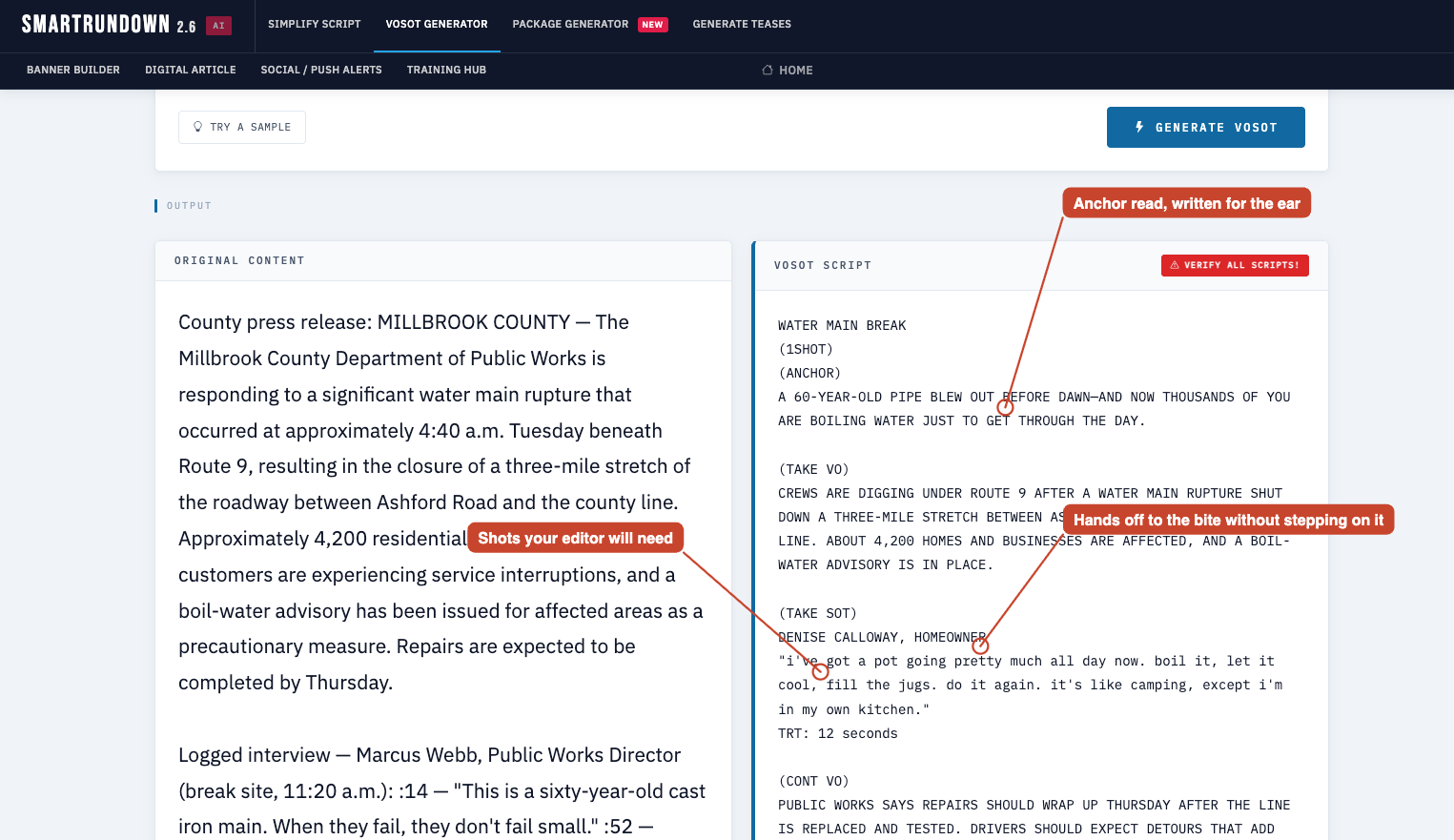Click the 'County press release: MILLBROOK COUNTY' line
This screenshot has width=1454, height=840.
(x=403, y=322)
